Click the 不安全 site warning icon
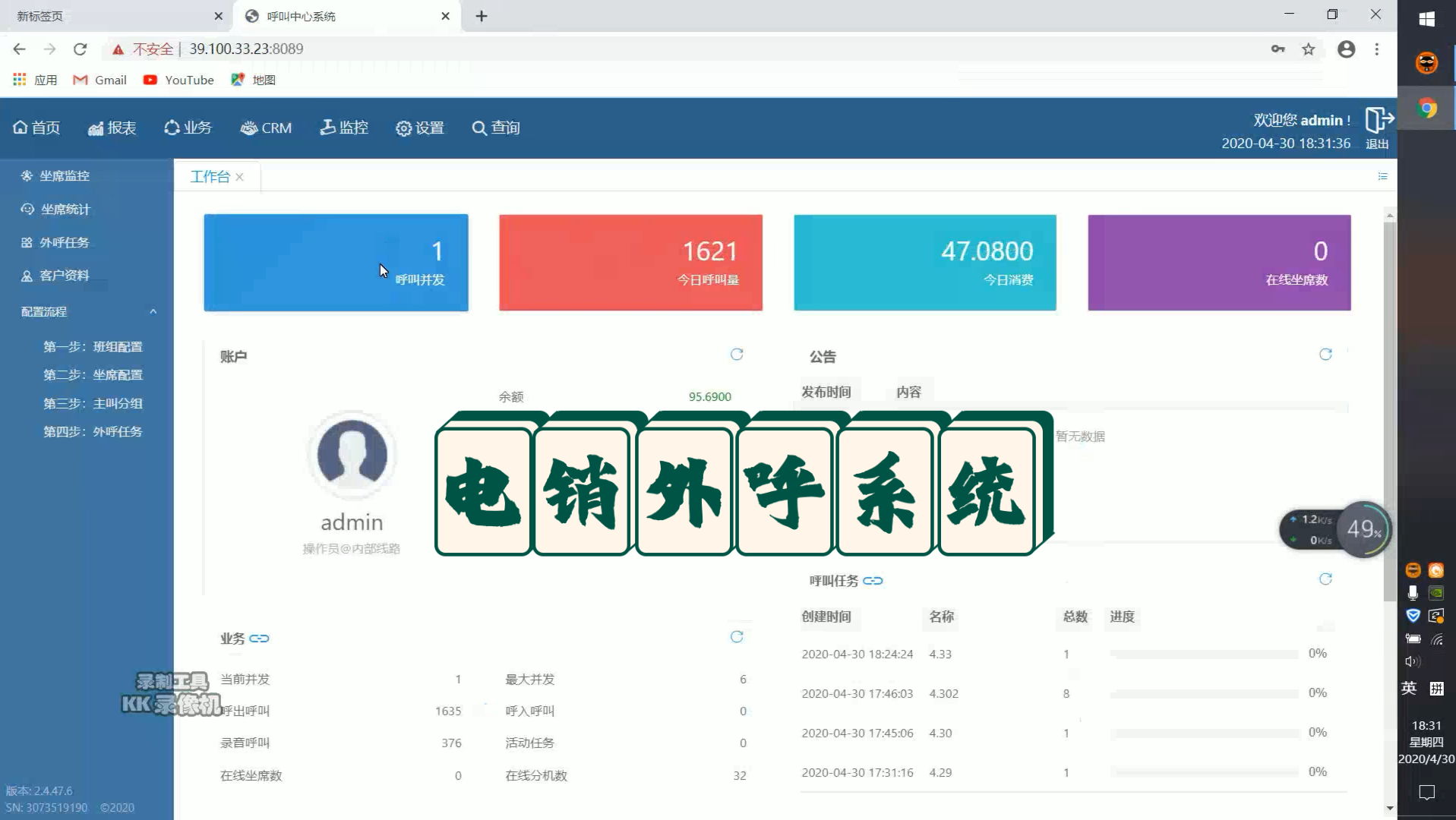The height and width of the screenshot is (820, 1456). 118,49
